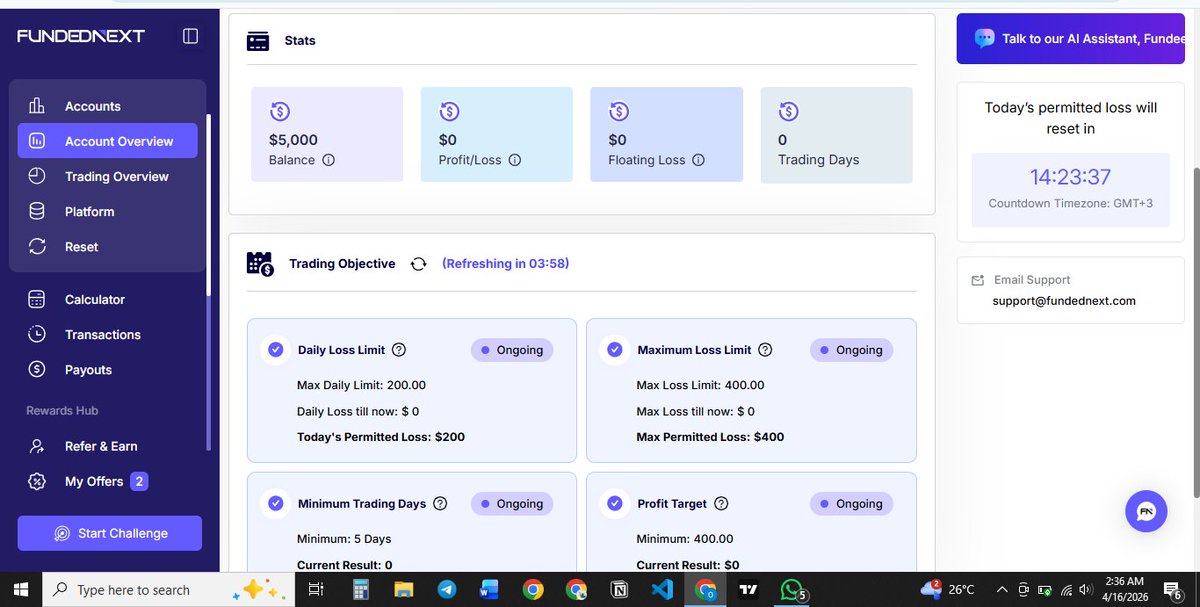The image size is (1200, 607).
Task: Click the Maximum Loss Limit Ongoing badge
Action: pos(852,350)
